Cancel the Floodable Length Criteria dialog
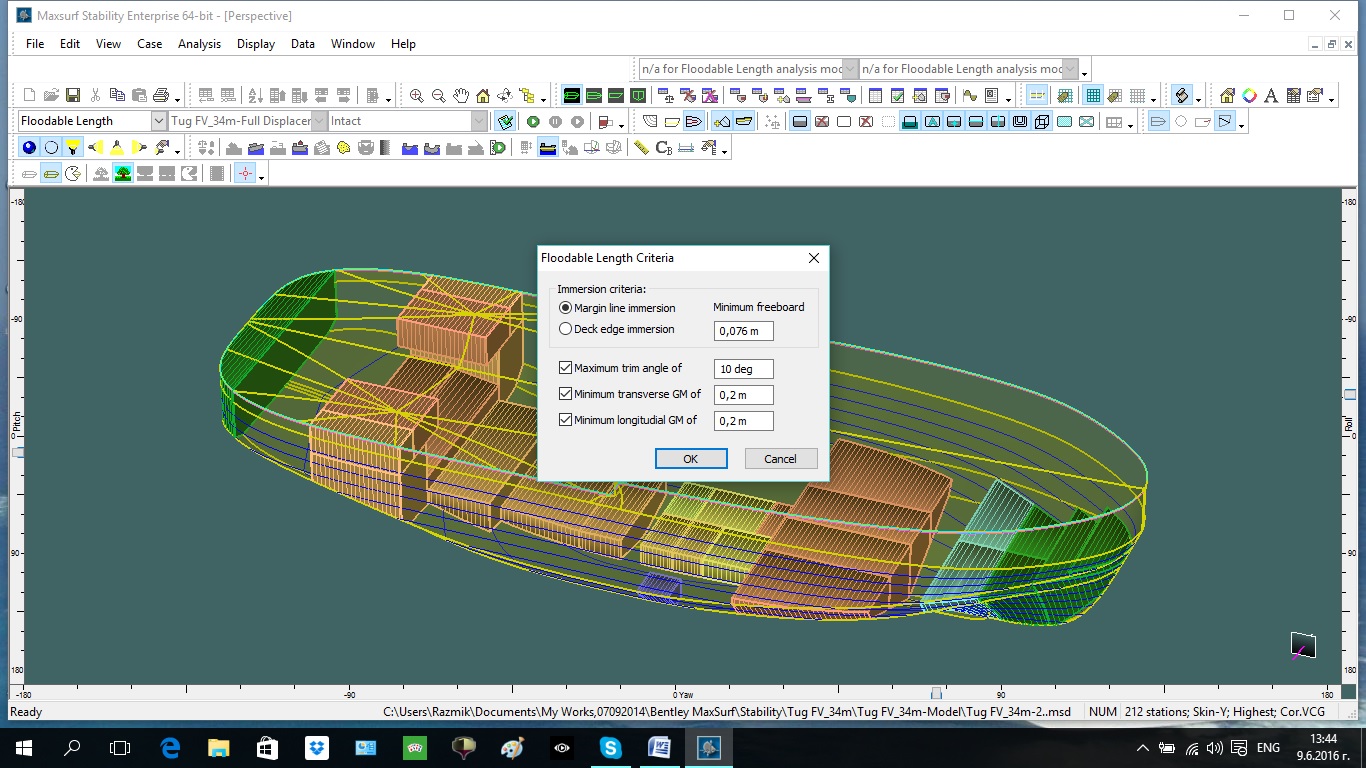Image resolution: width=1366 pixels, height=768 pixels. click(780, 459)
